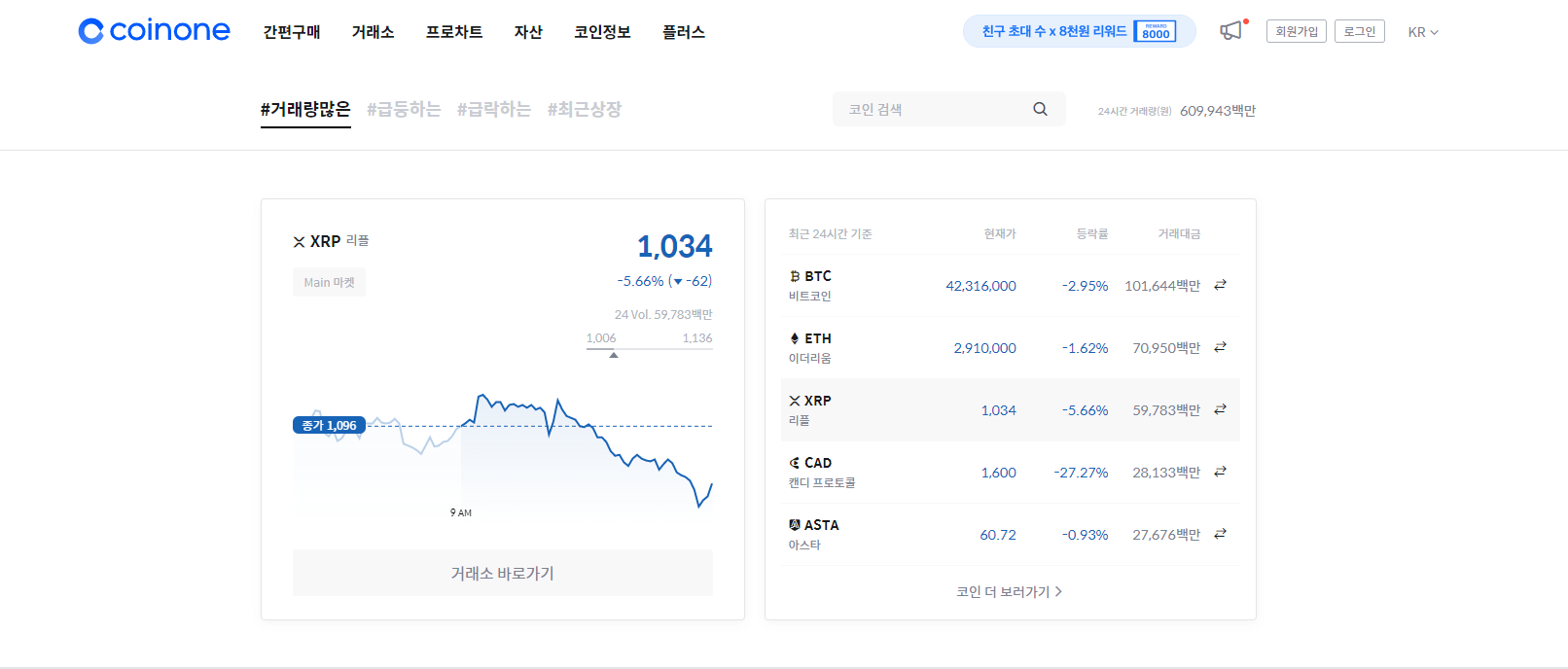1568x669 pixels.
Task: Click the ASTA swap arrows icon
Action: point(1220,534)
